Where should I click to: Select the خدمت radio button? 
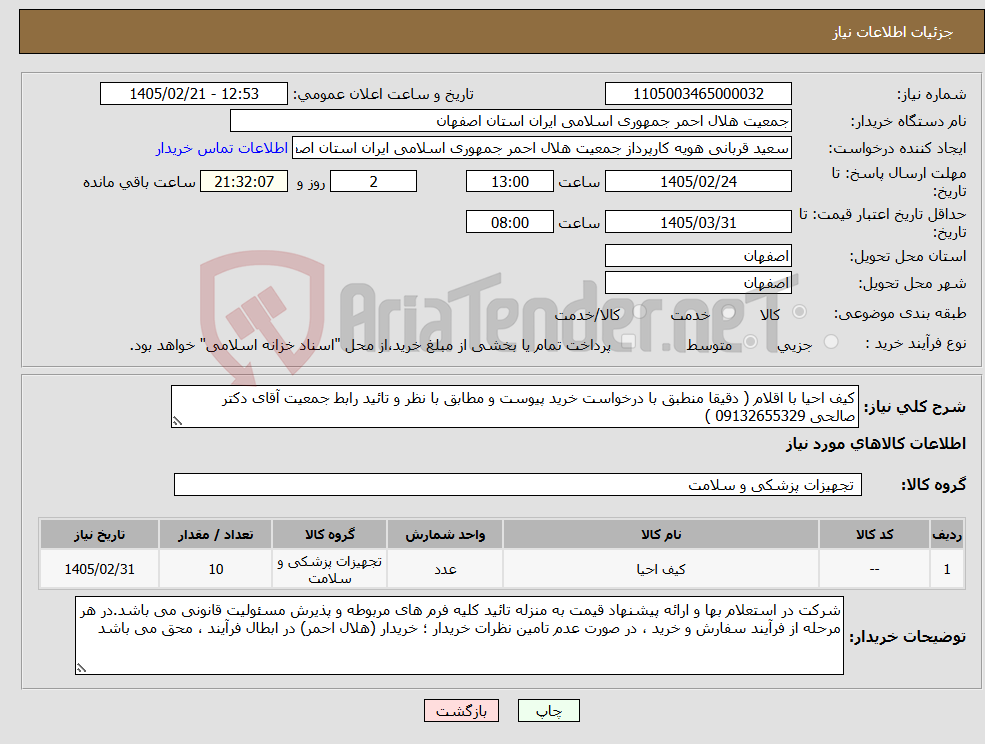tap(729, 312)
